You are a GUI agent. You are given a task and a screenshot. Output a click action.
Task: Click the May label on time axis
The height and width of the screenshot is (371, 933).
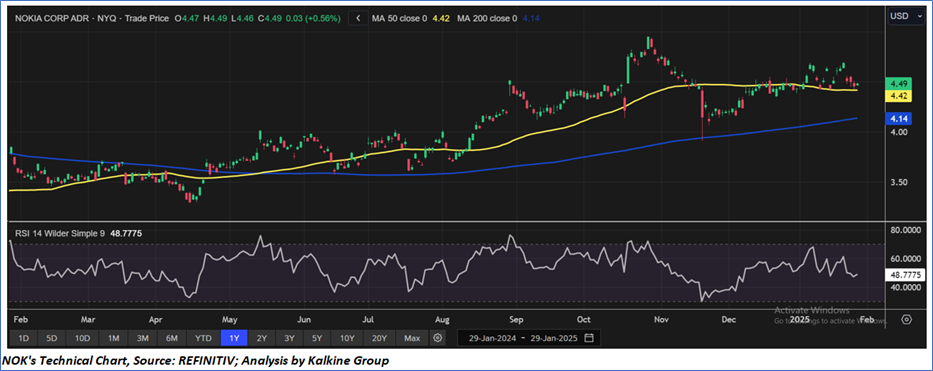click(230, 319)
